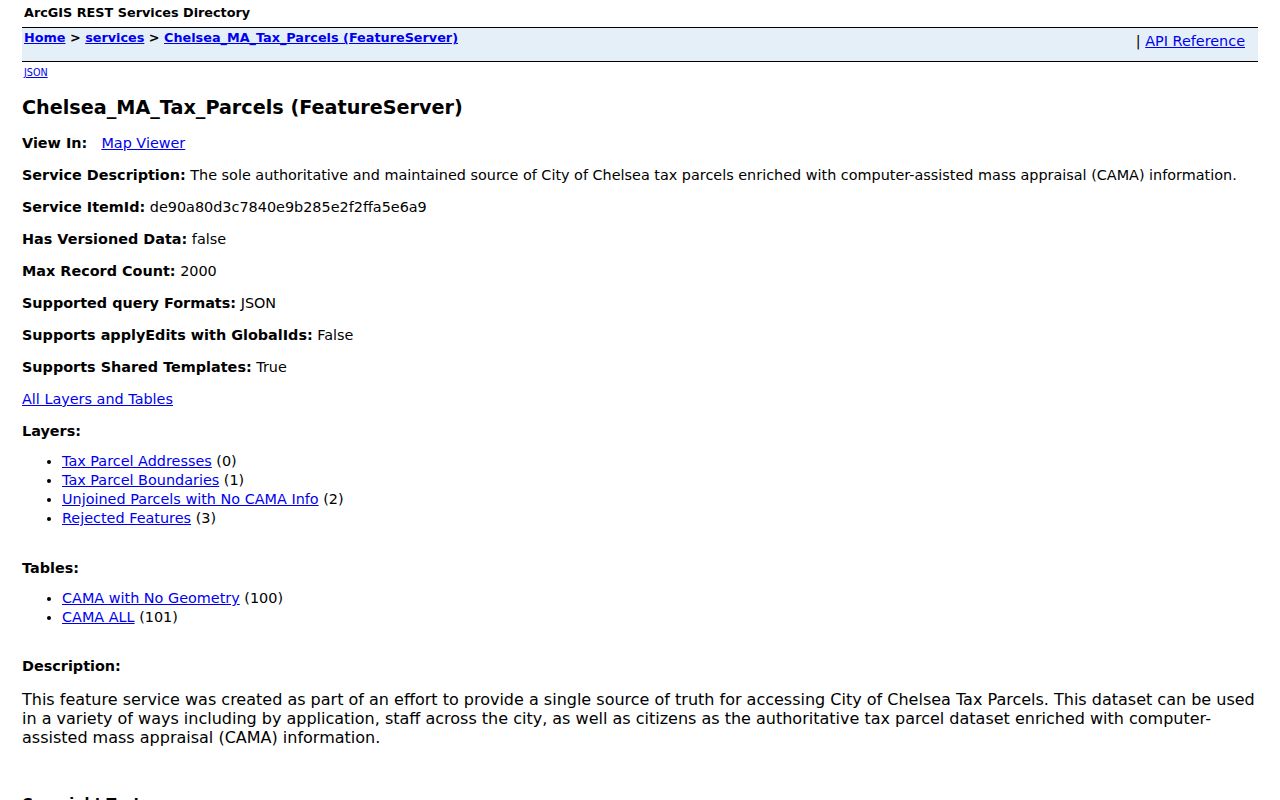This screenshot has height=800, width=1280.
Task: Go to the Home breadcrumb link
Action: [x=44, y=38]
